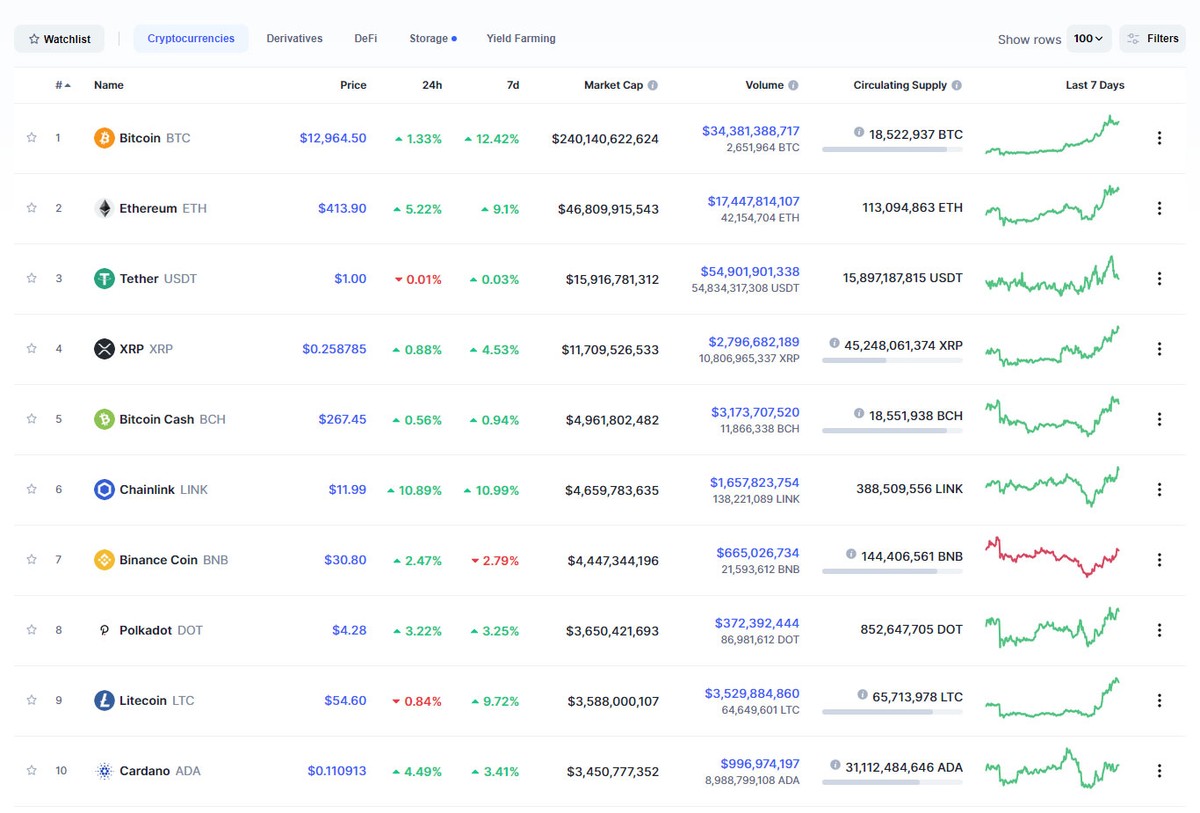This screenshot has height=813, width=1200.
Task: Open the three-dot menu for Binance Coin
Action: point(1159,560)
